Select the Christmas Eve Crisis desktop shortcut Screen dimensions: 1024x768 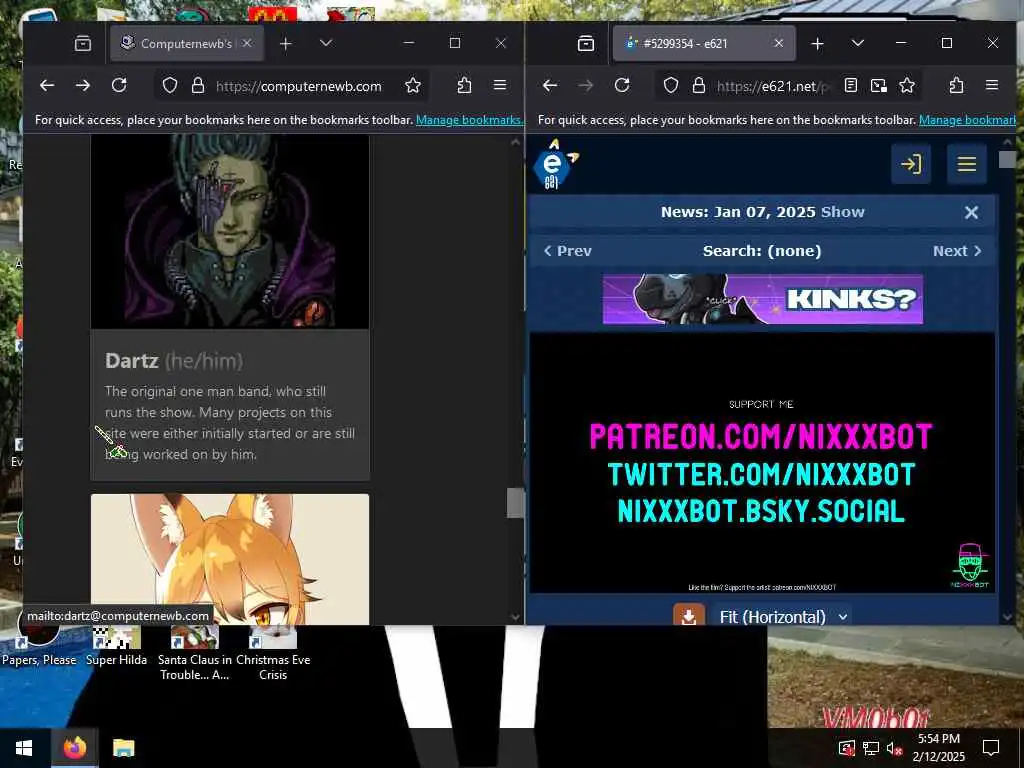point(273,653)
